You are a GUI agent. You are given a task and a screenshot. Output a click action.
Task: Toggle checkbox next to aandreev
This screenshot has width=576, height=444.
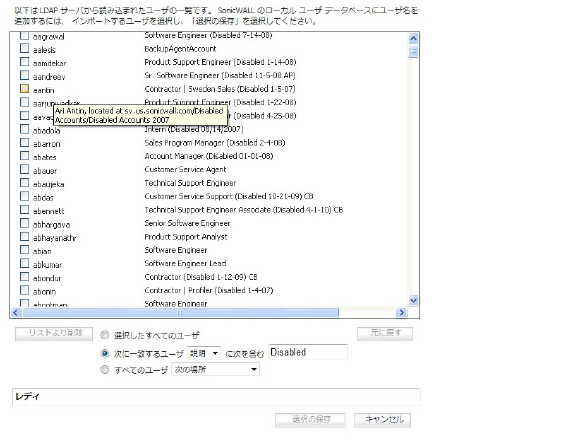[24, 75]
